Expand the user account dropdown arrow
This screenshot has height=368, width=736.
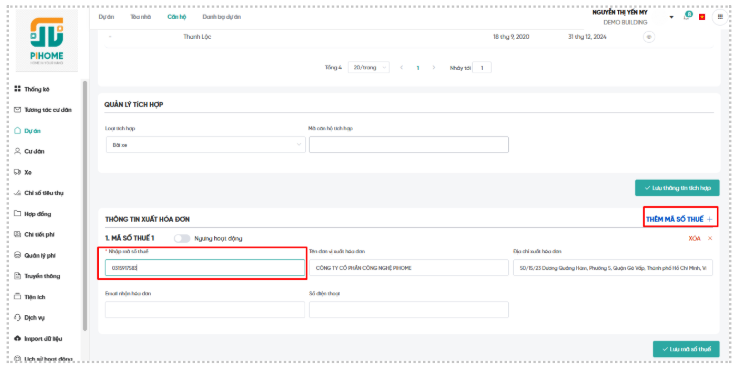[x=671, y=17]
